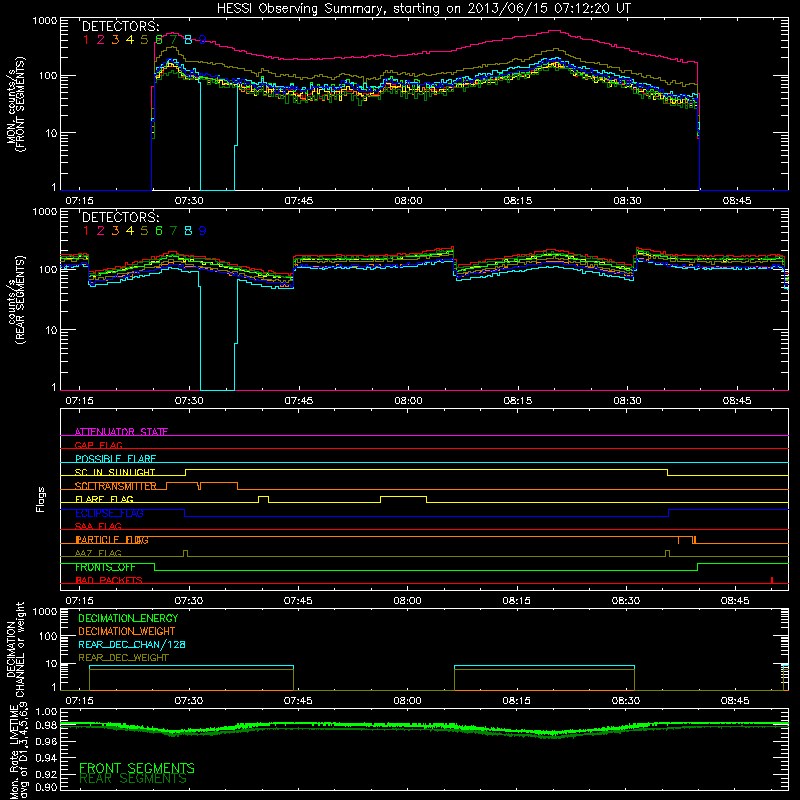Click the 10 y-axis value of rear segments plot
Image resolution: width=800 pixels, height=800 pixels.
tap(51, 330)
